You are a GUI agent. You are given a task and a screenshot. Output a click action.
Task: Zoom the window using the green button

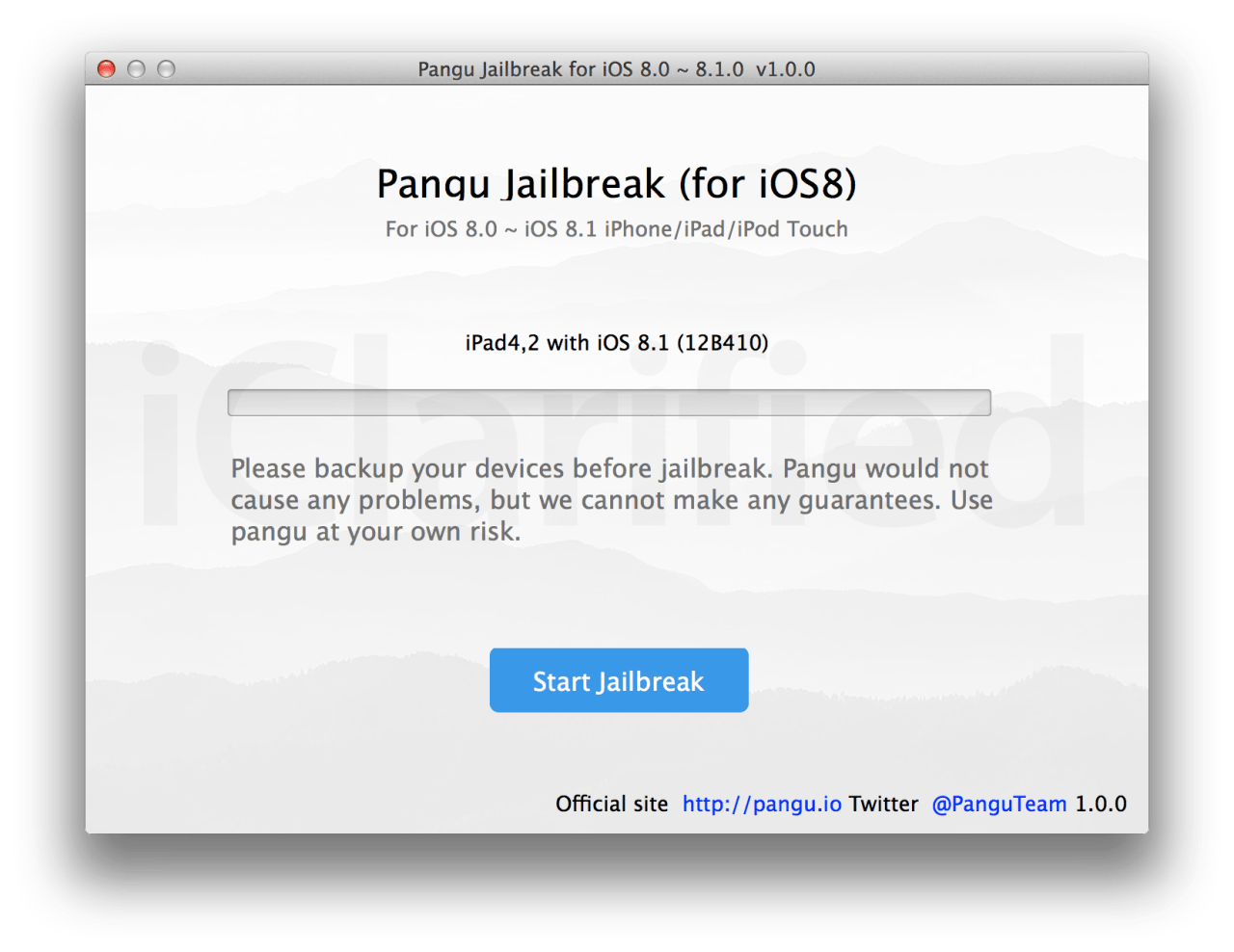pyautogui.click(x=166, y=68)
